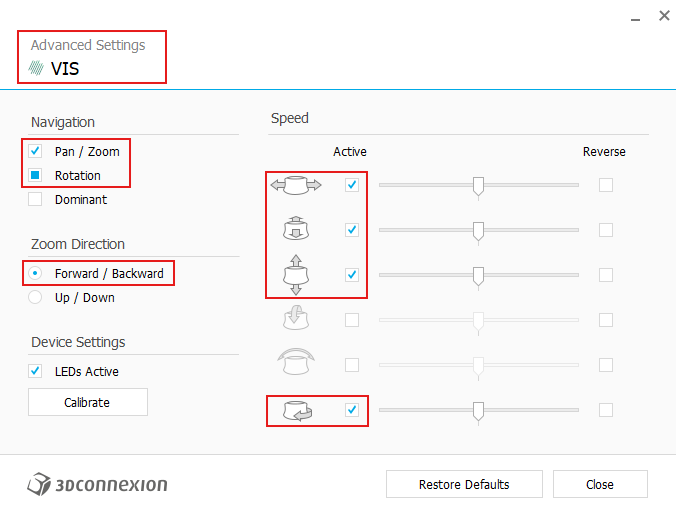
Task: Disable the Active checkbox for spin rotation
Action: coord(352,409)
